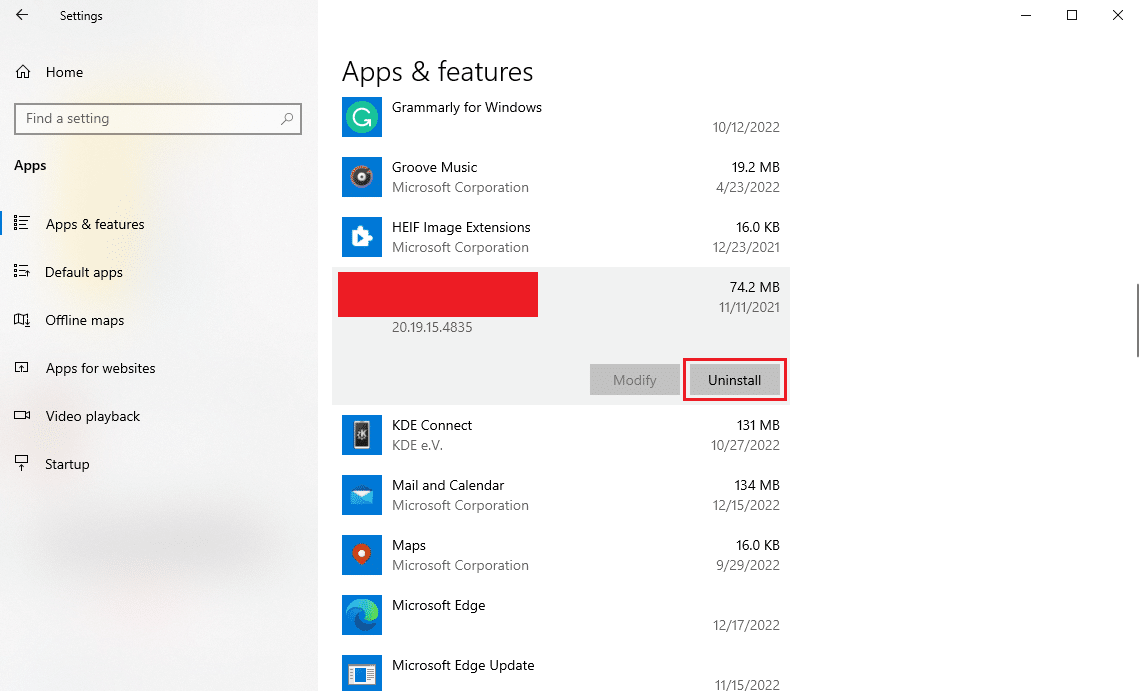Viewport: 1139px width, 691px height.
Task: Expand the Groove Music entry
Action: click(x=560, y=177)
